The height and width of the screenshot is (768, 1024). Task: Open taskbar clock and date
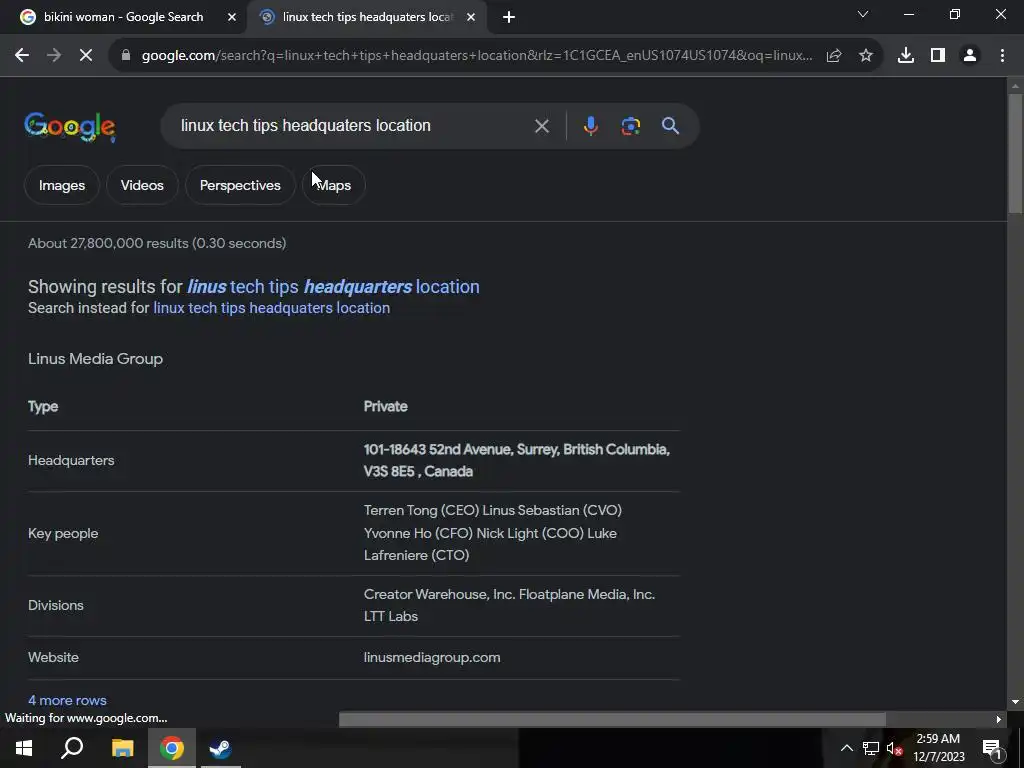[938, 748]
